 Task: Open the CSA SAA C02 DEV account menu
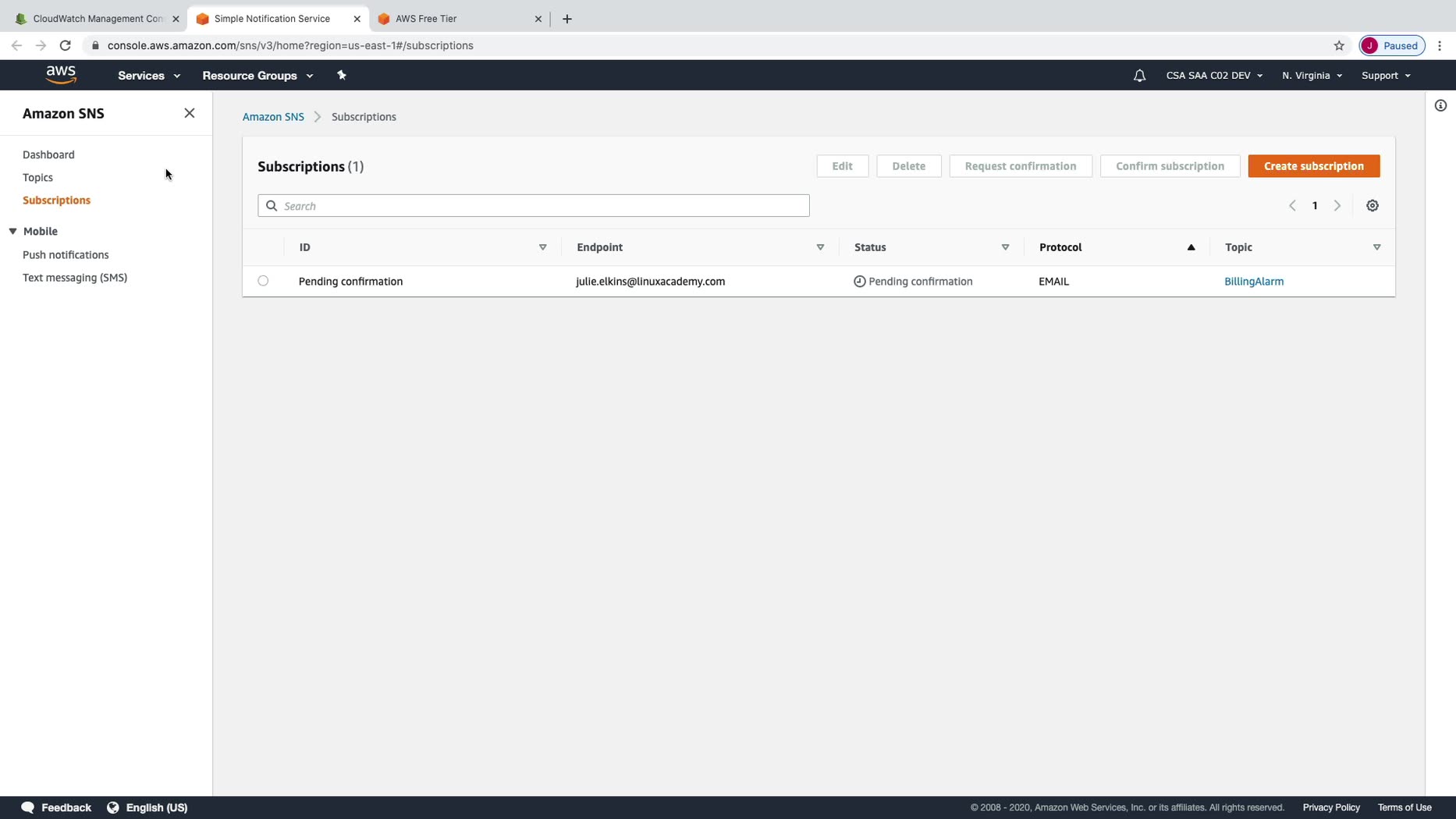(x=1214, y=76)
